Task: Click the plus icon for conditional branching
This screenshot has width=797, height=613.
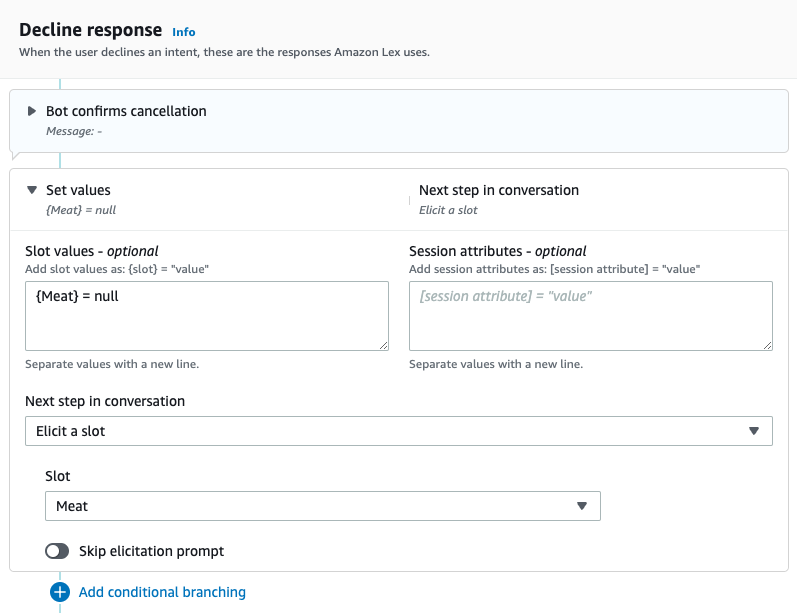Action: 59,592
